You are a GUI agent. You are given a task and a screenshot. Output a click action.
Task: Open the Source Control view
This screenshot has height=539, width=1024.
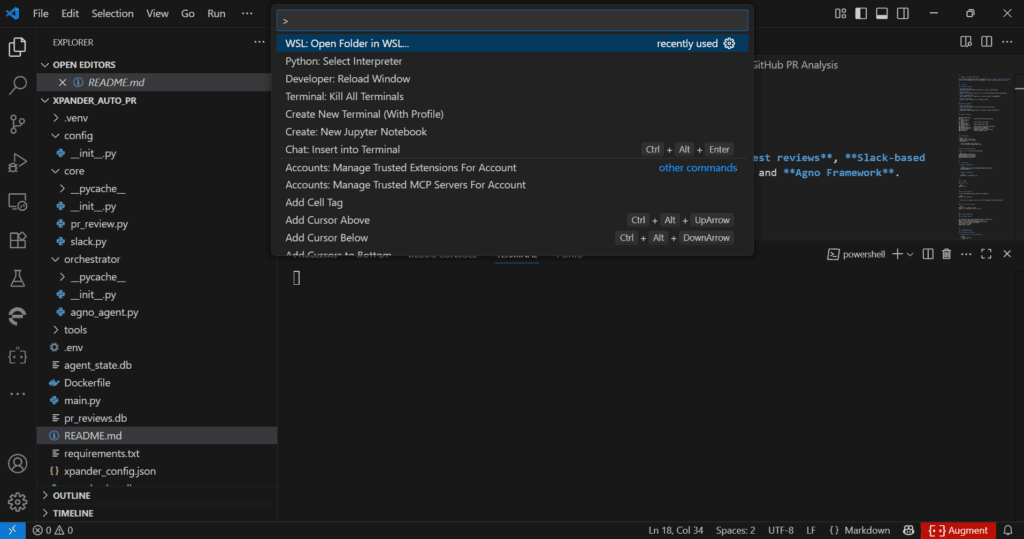point(18,123)
